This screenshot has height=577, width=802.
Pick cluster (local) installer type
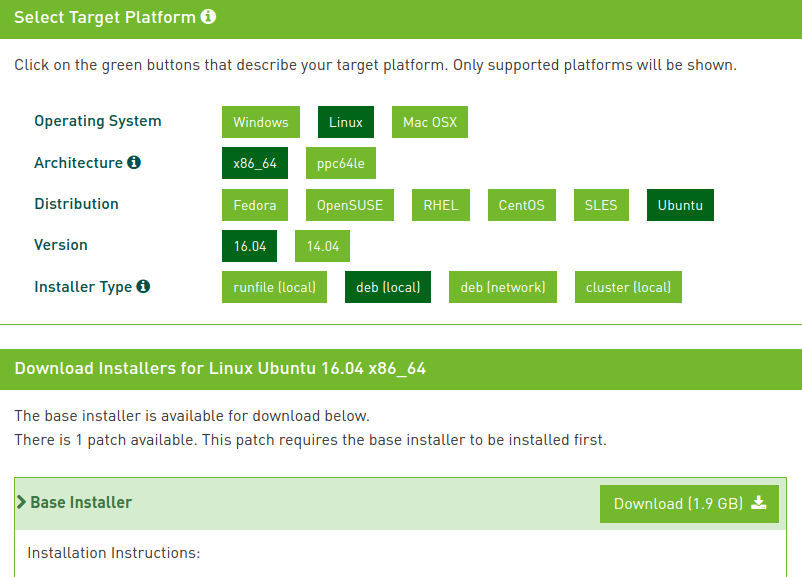tap(628, 287)
